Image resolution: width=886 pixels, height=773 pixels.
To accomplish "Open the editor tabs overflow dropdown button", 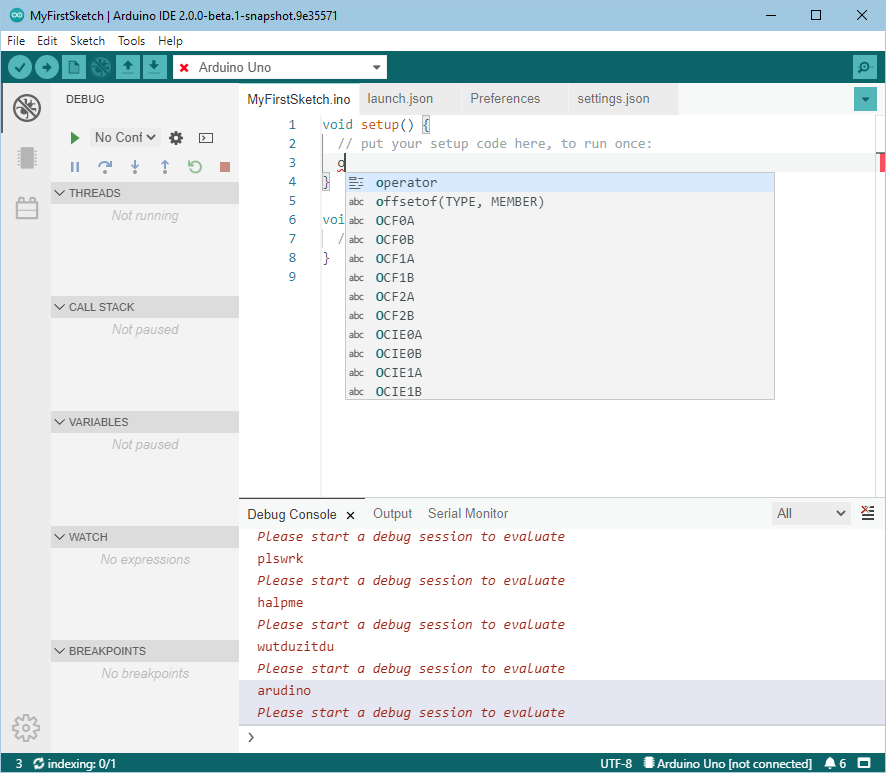I will 865,99.
